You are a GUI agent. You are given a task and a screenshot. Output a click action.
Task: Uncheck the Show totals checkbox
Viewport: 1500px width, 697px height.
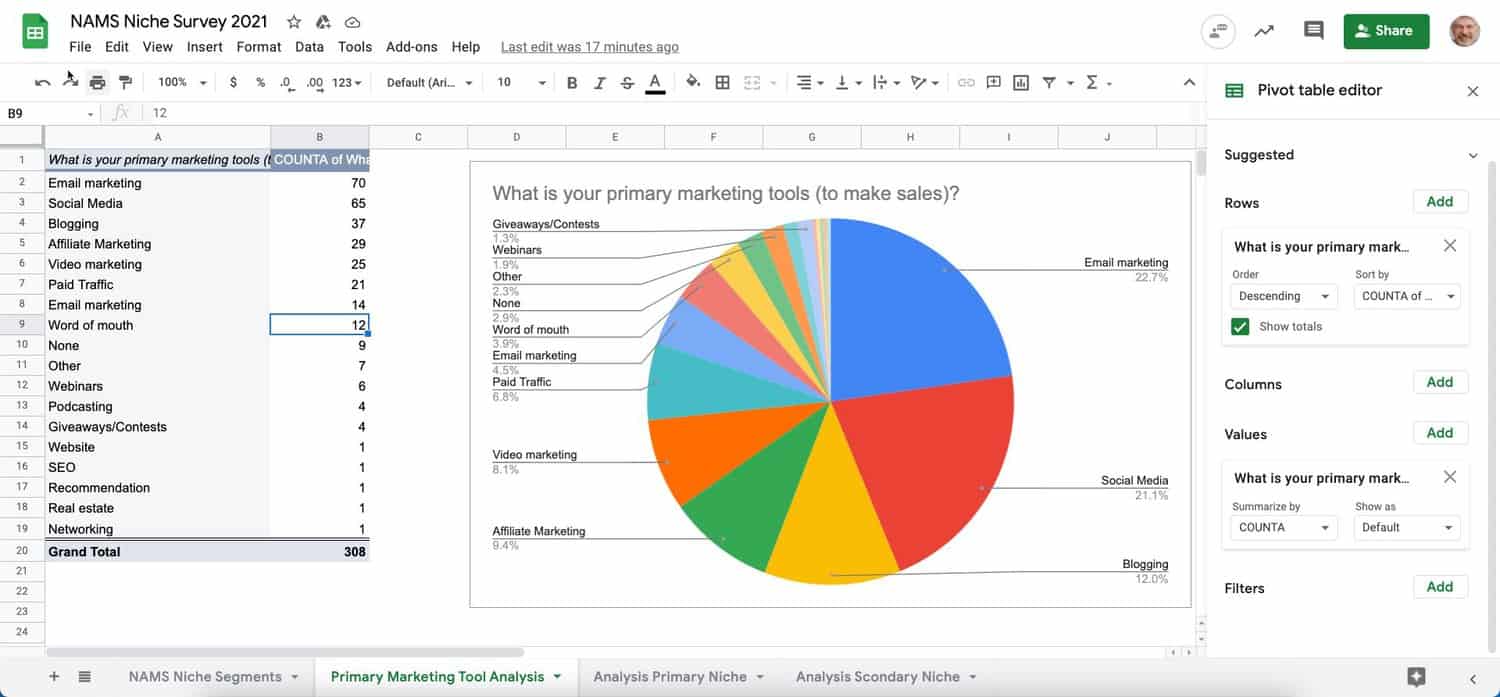(x=1241, y=327)
